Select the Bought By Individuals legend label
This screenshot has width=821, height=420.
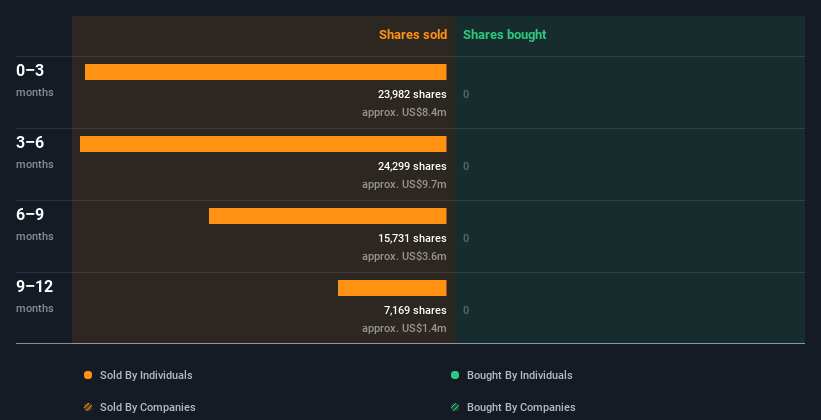pyautogui.click(x=519, y=375)
